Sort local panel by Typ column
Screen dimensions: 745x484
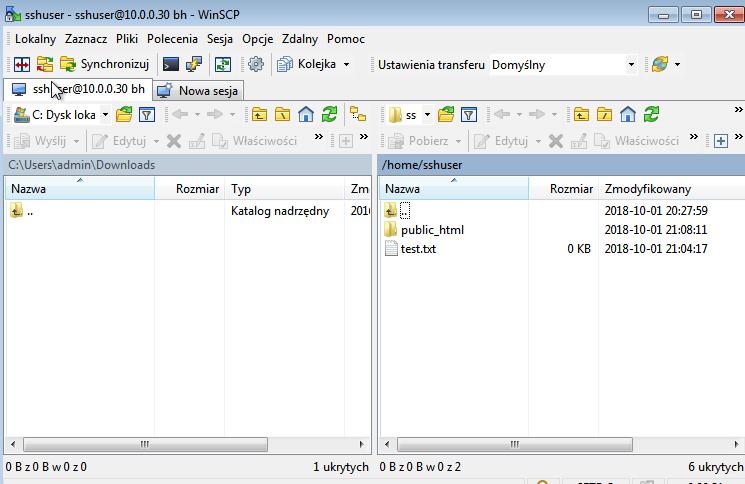(285, 189)
